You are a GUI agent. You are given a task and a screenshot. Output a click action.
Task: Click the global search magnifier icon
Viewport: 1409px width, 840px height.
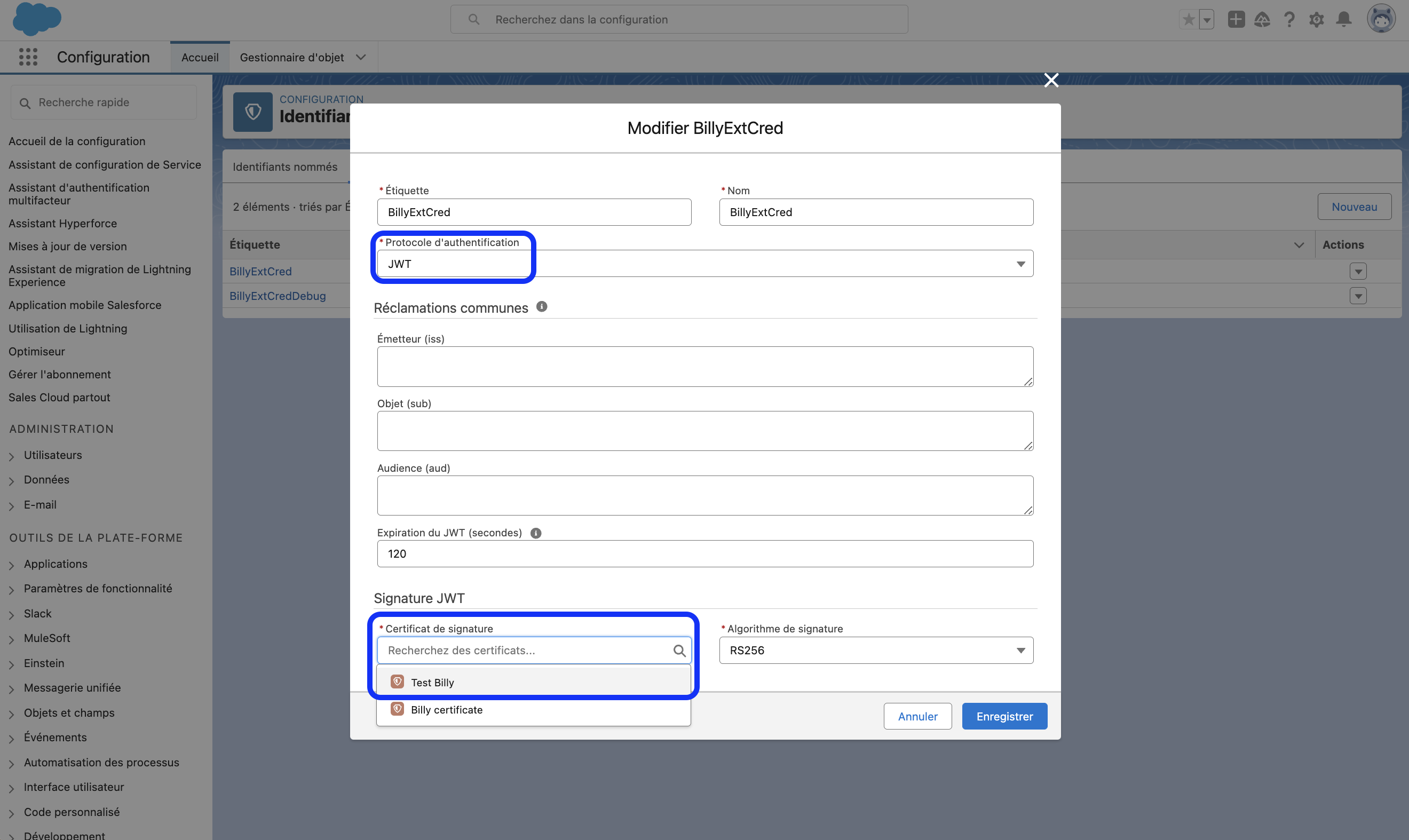point(474,20)
